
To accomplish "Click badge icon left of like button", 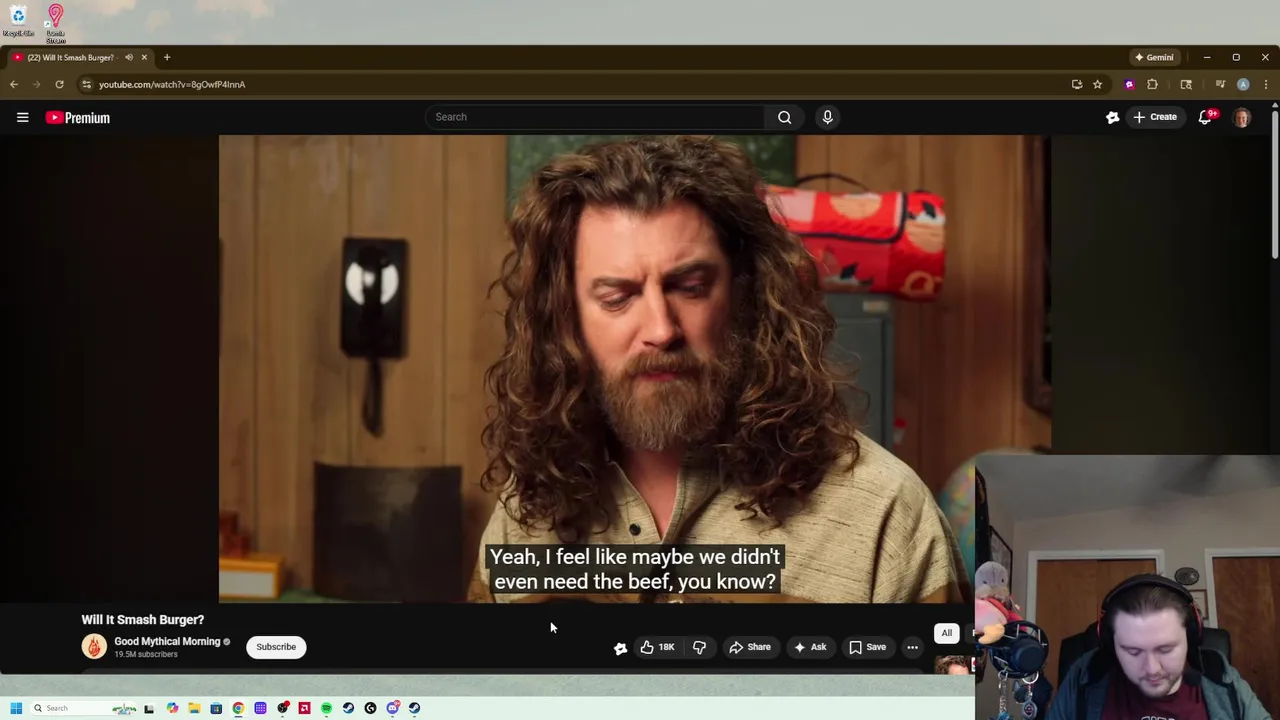I will pyautogui.click(x=620, y=648).
